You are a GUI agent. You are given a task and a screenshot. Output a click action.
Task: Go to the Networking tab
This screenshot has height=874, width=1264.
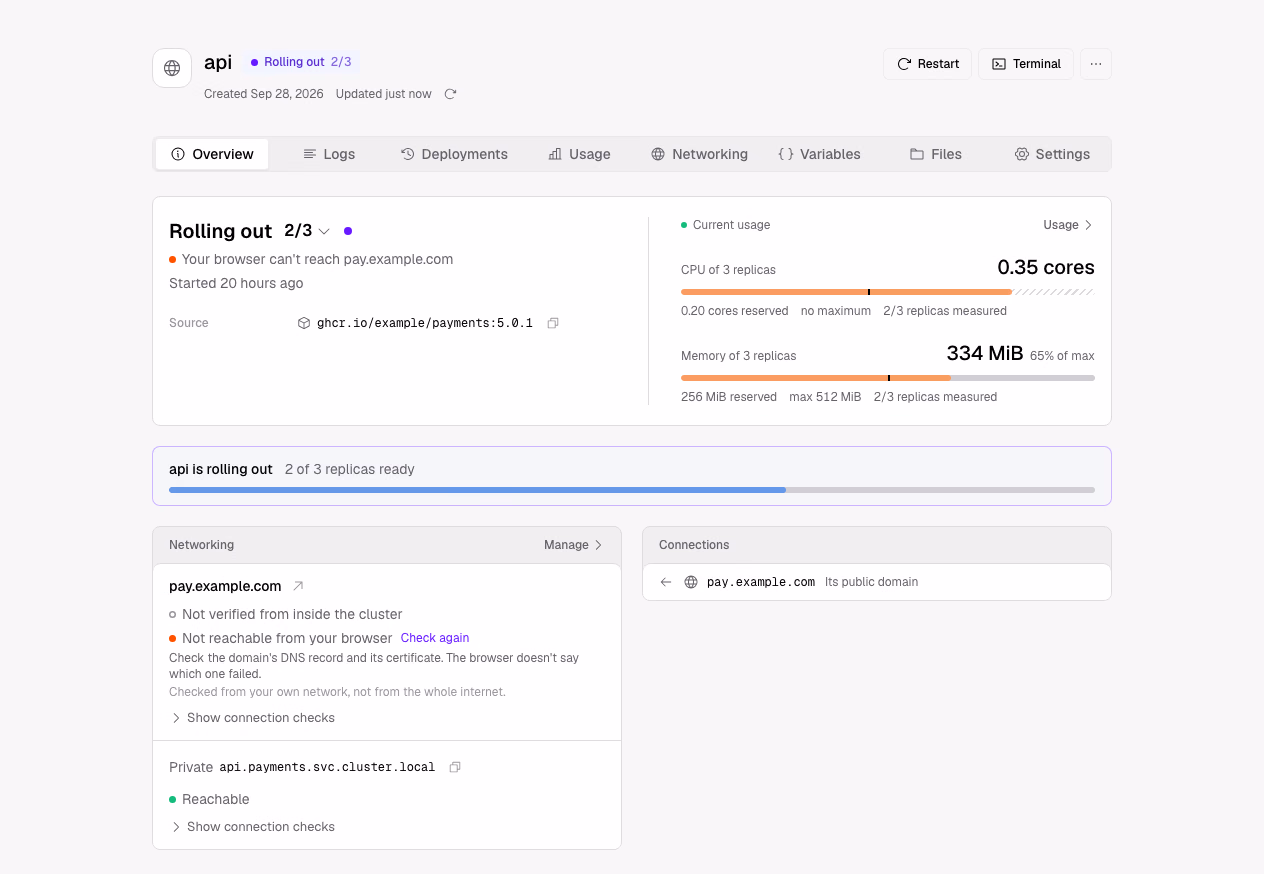(x=700, y=154)
